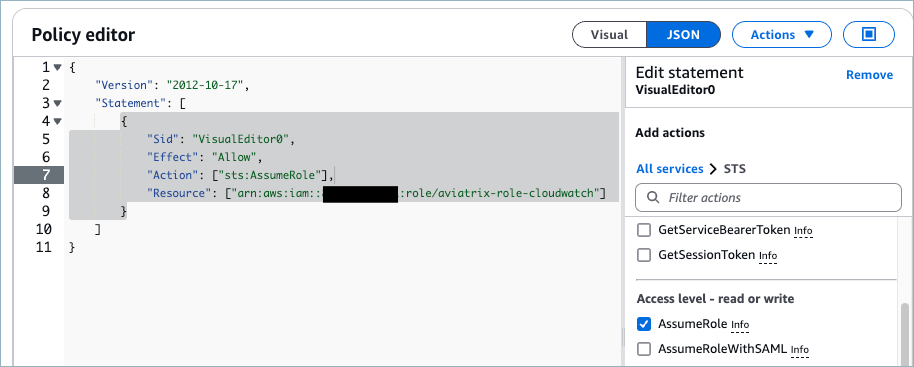Collapse the fold arrow on line 4
The height and width of the screenshot is (367, 914).
click(57, 121)
